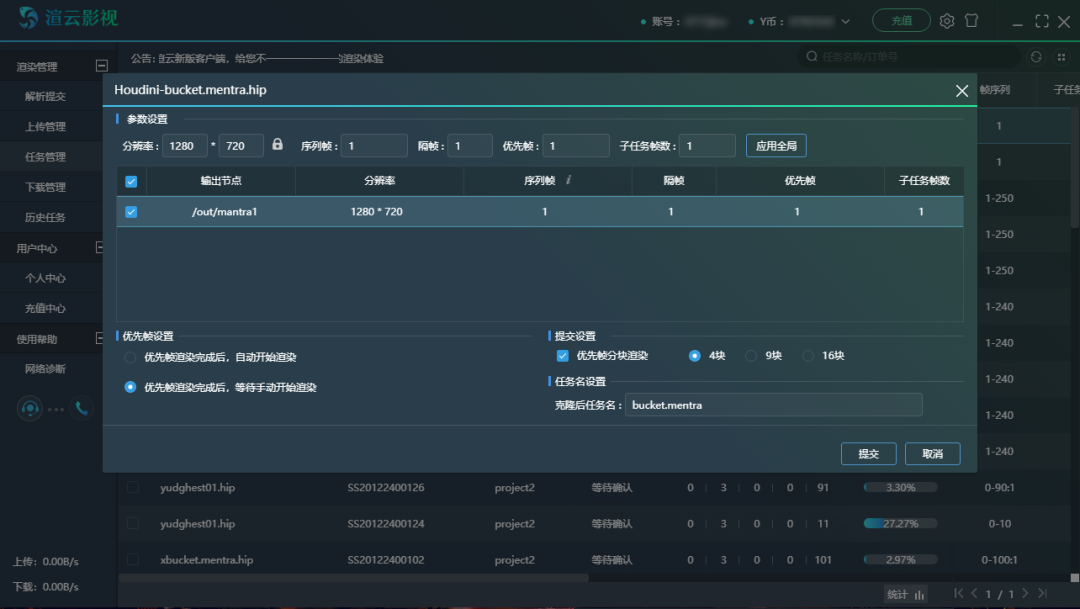1080x609 pixels.
Task: Open 下载管理 in the sidebar
Action: [45, 187]
